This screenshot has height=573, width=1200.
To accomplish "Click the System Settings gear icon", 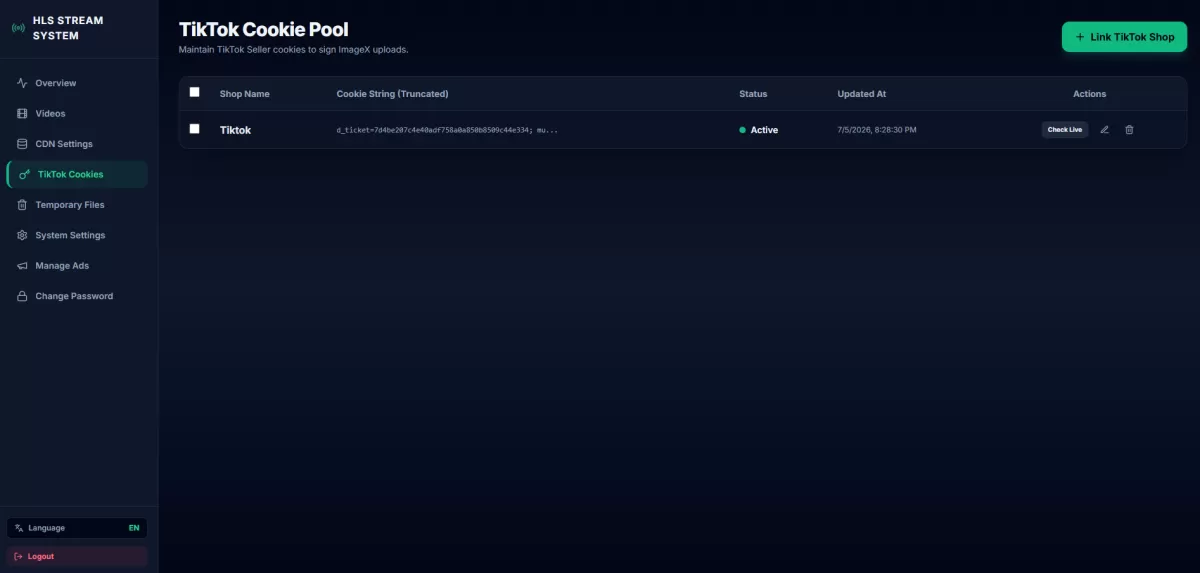I will click(x=22, y=235).
